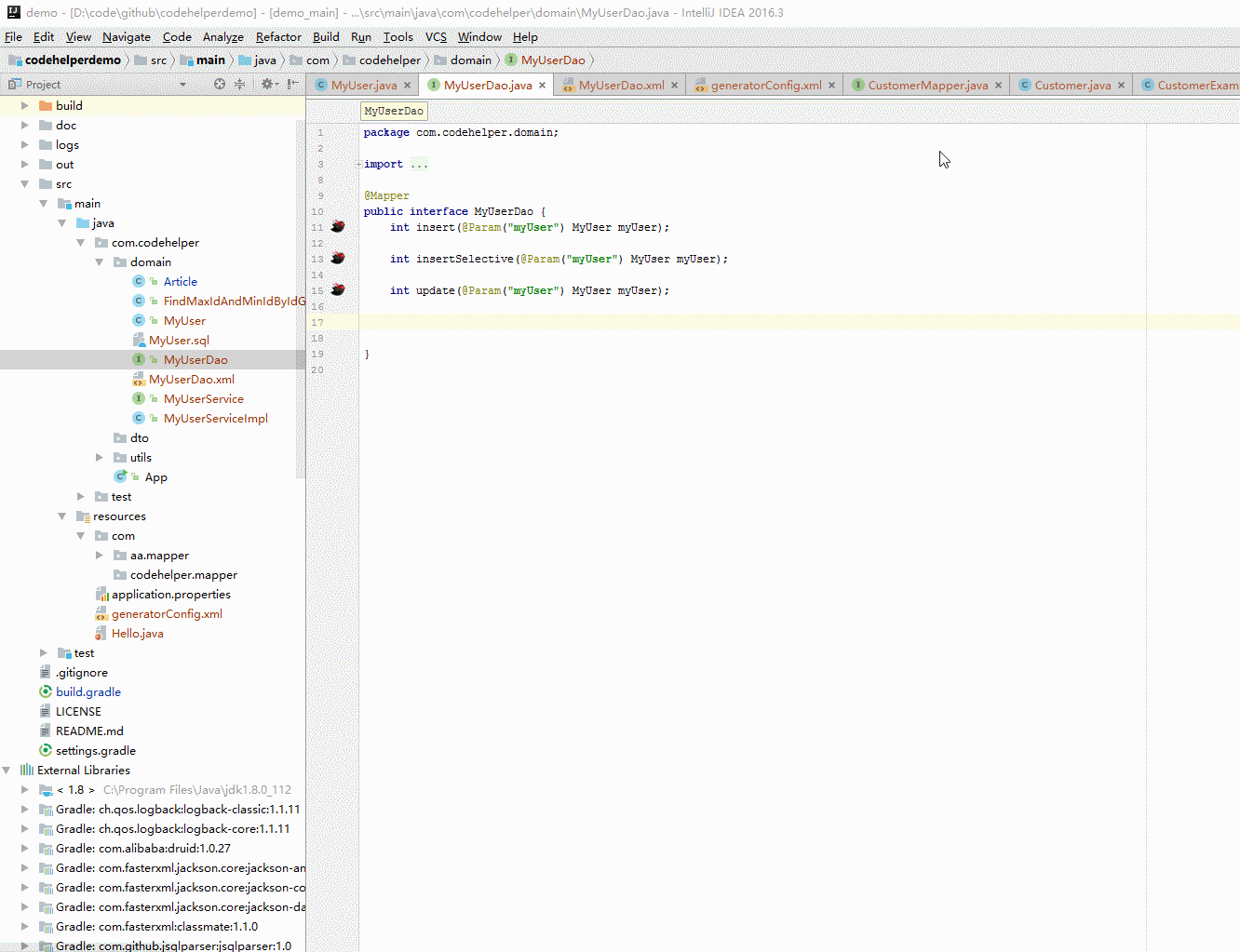
Task: Click the External Libraries icon
Action: [x=27, y=770]
